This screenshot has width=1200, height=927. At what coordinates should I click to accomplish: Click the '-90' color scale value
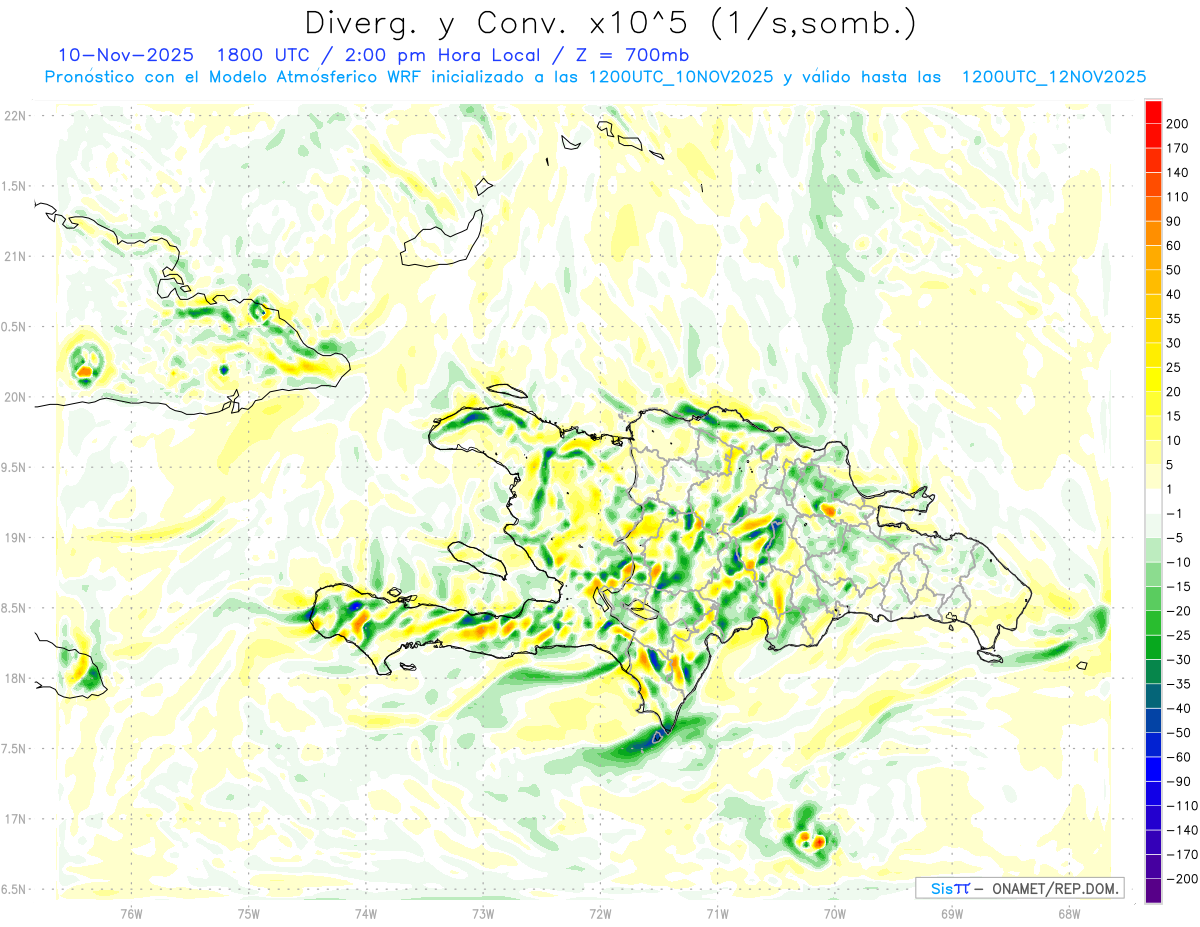click(x=1180, y=782)
